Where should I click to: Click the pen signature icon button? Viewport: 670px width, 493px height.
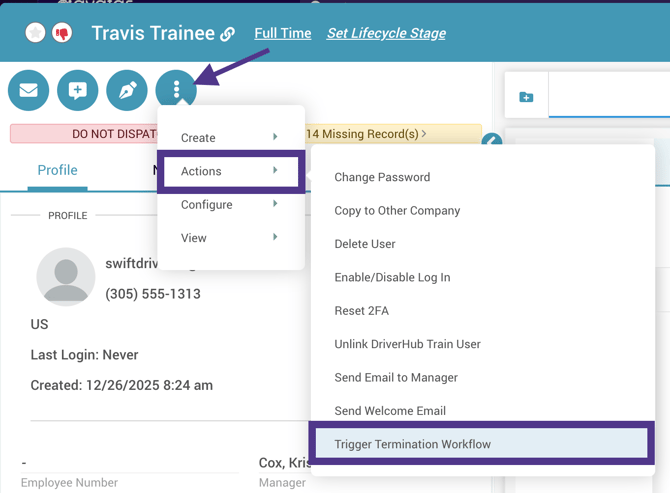tap(127, 91)
